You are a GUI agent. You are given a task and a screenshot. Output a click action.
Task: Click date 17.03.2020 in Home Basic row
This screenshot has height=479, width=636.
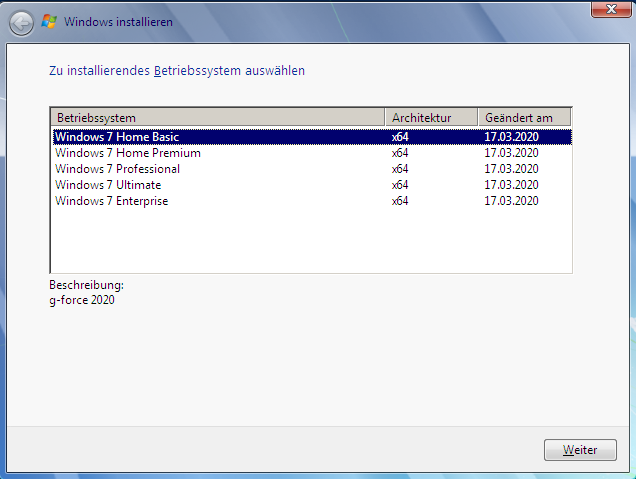[x=511, y=137]
